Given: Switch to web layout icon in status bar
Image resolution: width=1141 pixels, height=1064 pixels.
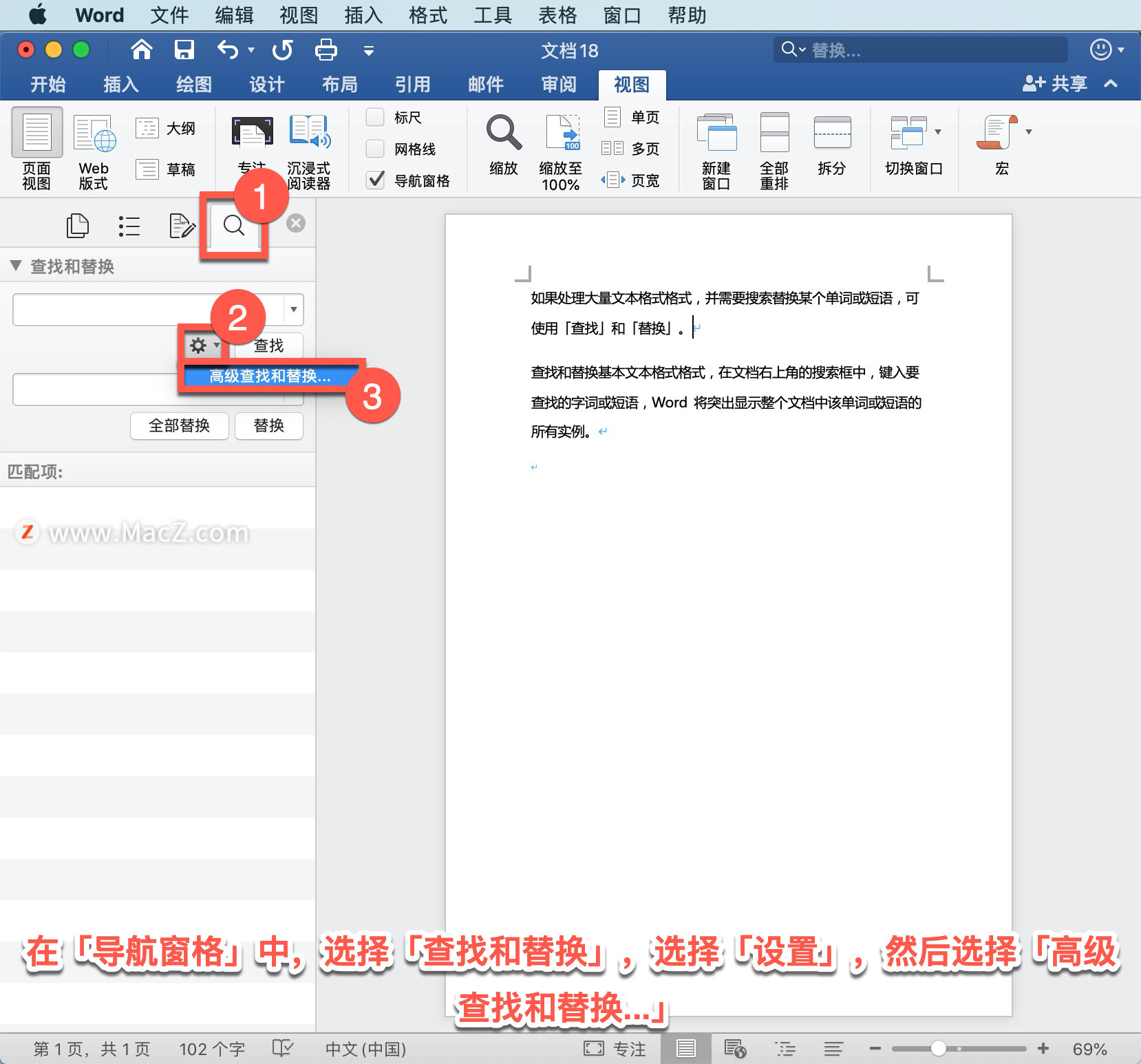Looking at the screenshot, I should pyautogui.click(x=735, y=1048).
